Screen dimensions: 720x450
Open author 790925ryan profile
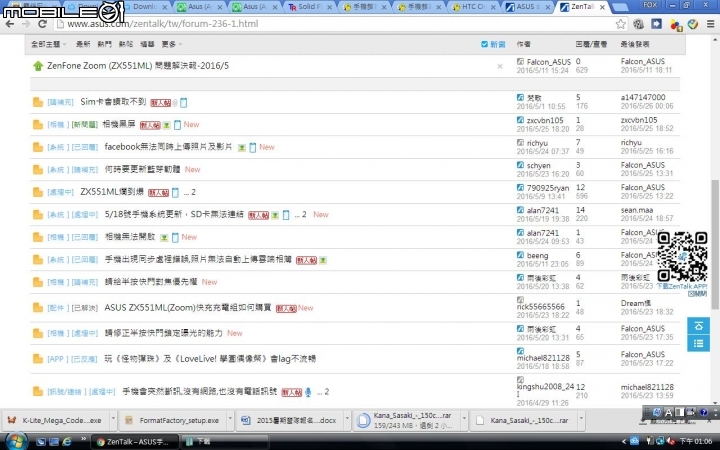[x=548, y=188]
